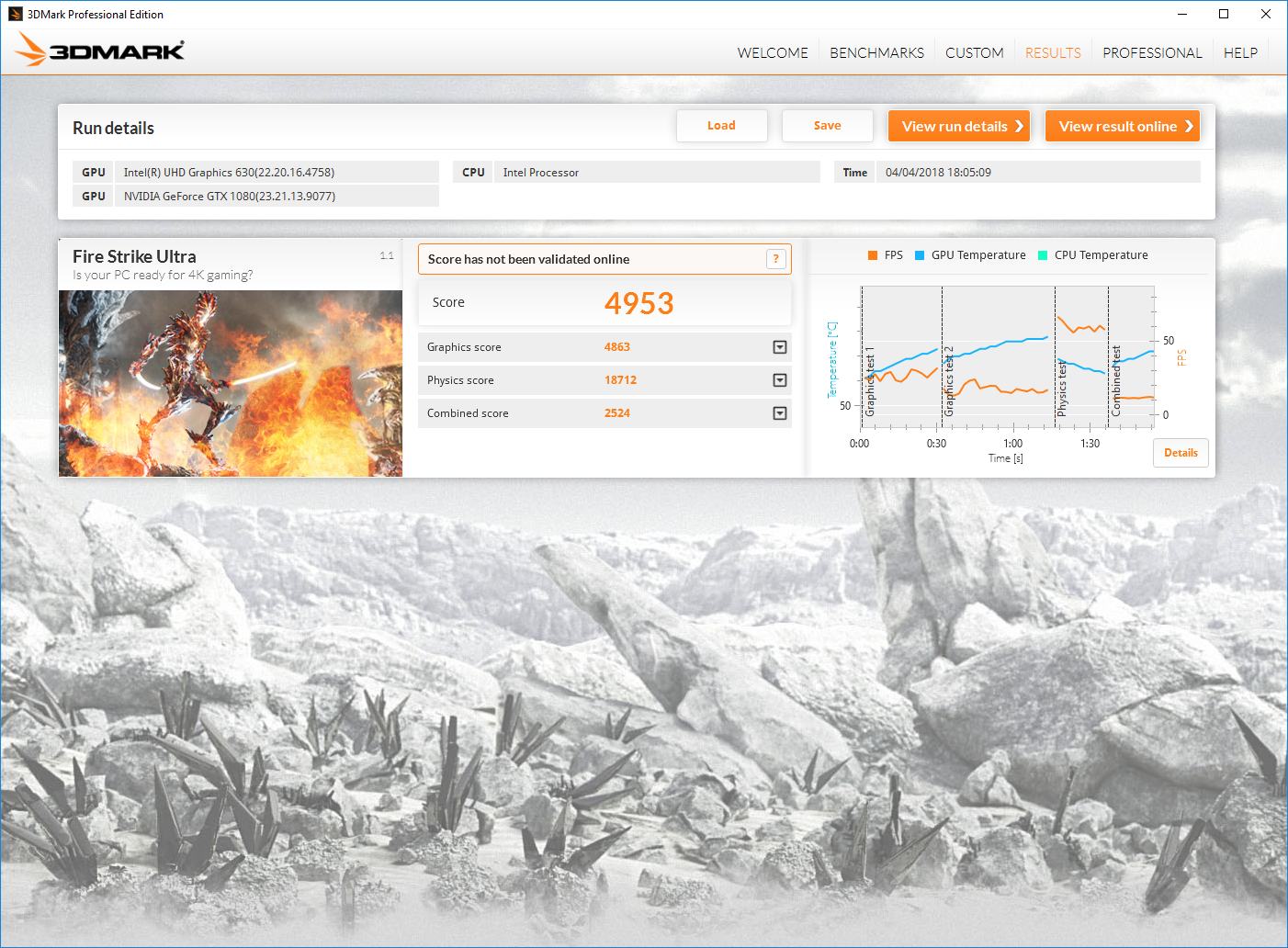Switch to the BENCHMARKS tab

877,53
